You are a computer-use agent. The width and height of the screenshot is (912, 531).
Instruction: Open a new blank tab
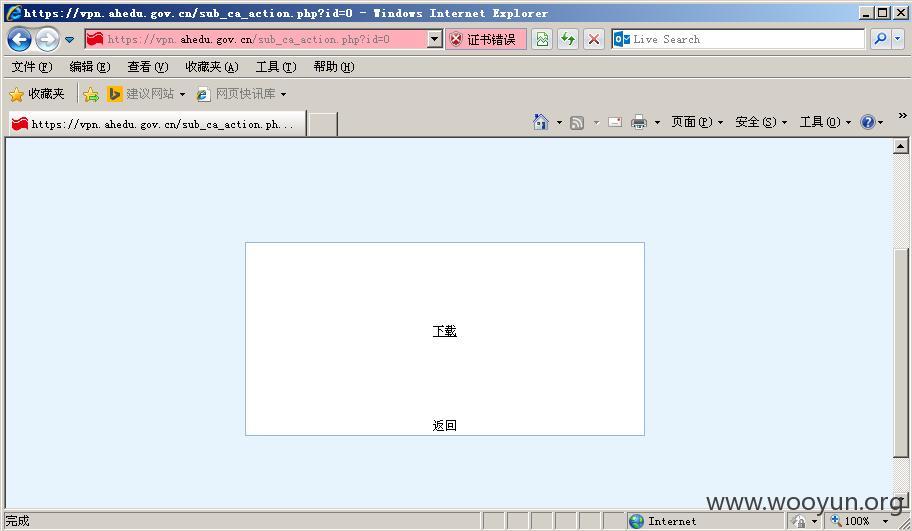[x=322, y=125]
